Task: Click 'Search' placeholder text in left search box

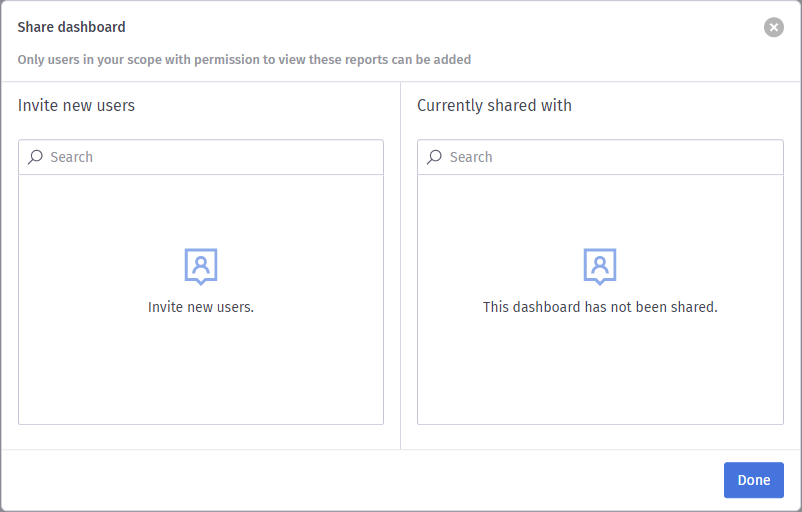Action: (72, 157)
